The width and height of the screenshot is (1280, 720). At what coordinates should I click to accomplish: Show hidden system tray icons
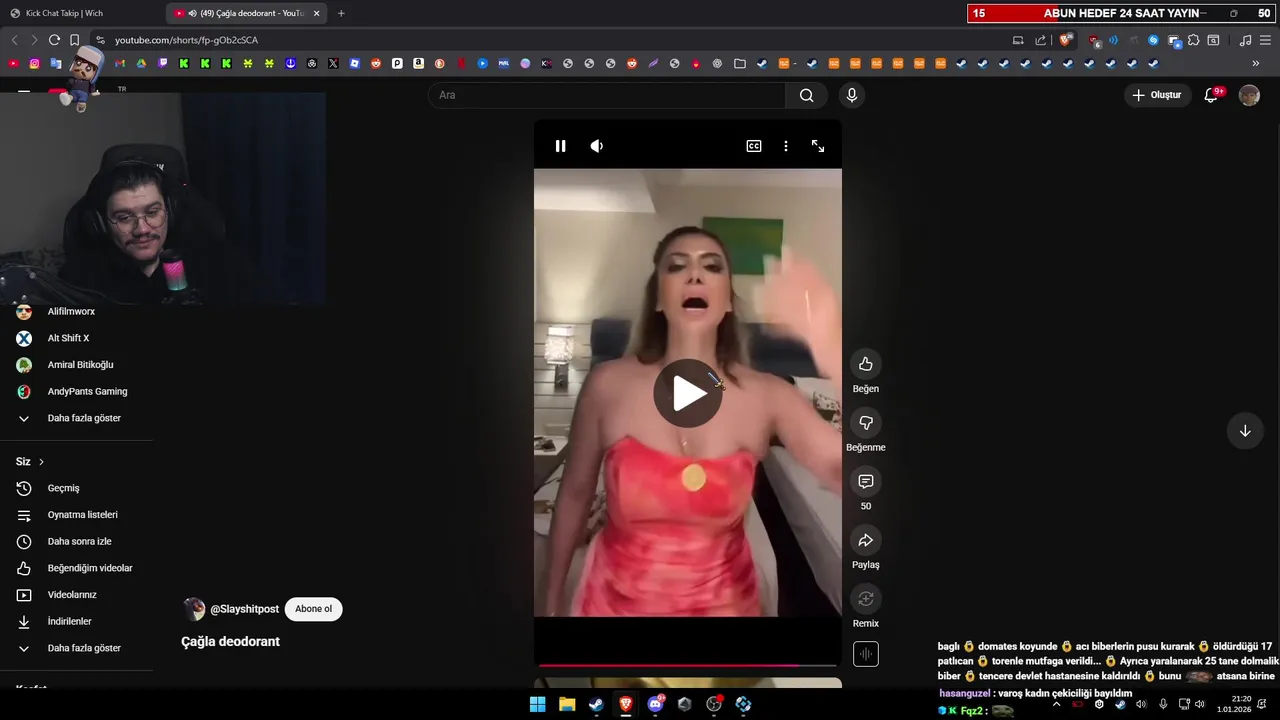tap(1056, 704)
